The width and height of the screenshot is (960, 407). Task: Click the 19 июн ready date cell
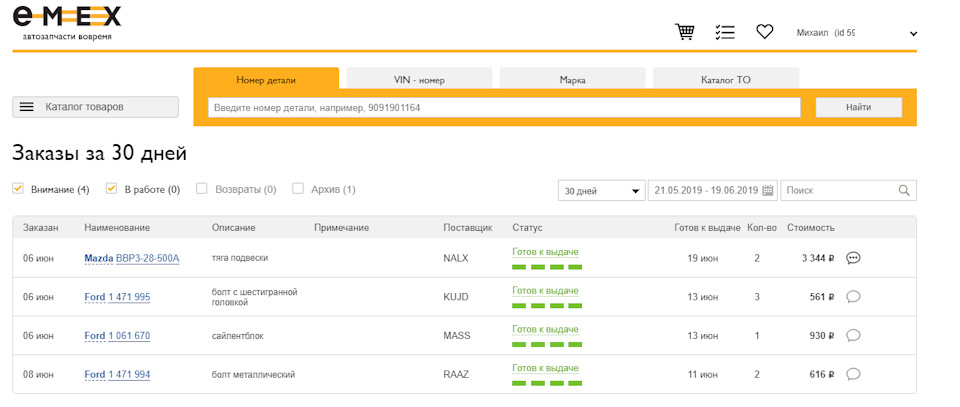(702, 258)
